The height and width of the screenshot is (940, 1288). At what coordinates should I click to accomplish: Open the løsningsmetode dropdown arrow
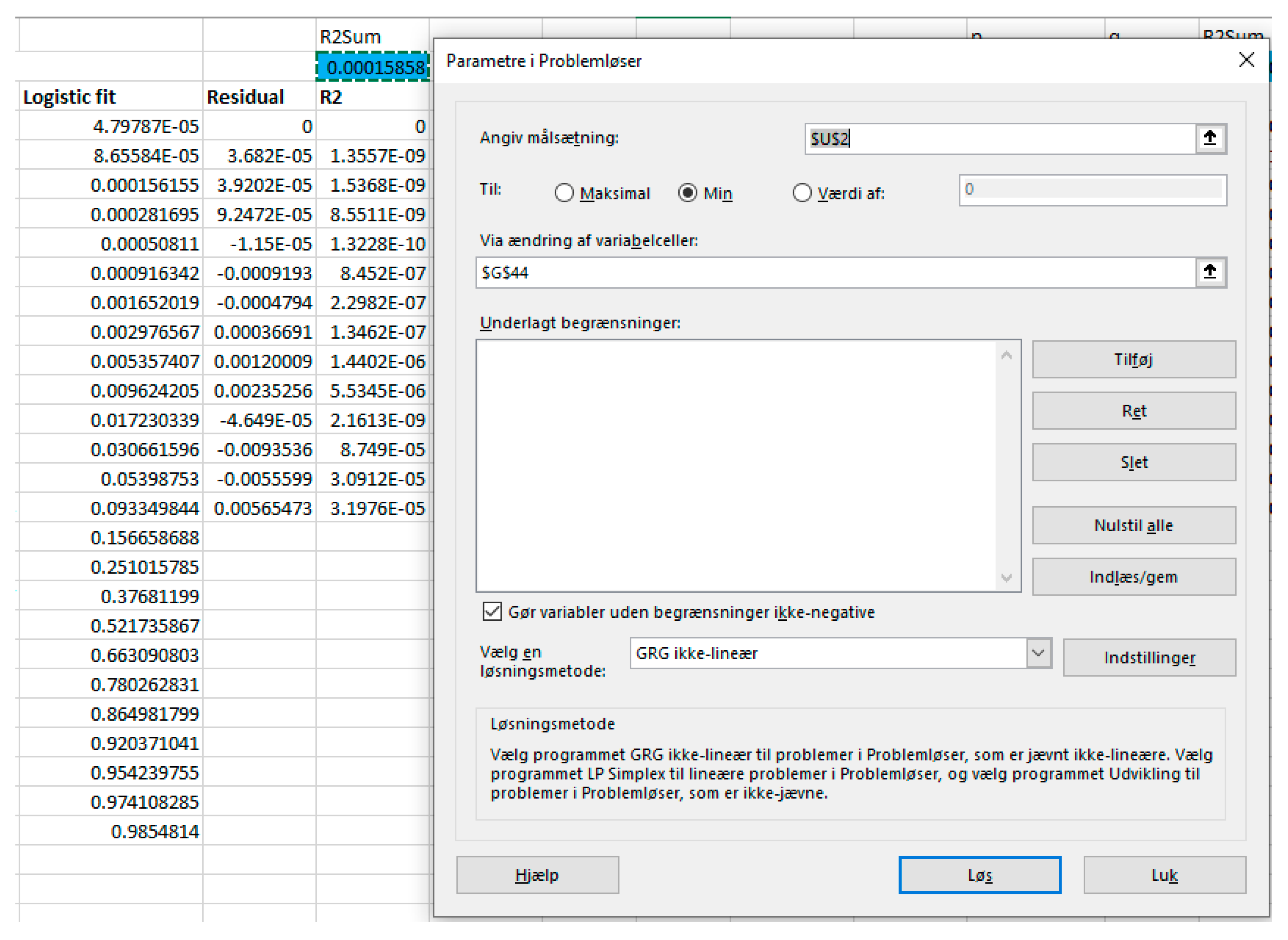click(x=1038, y=653)
